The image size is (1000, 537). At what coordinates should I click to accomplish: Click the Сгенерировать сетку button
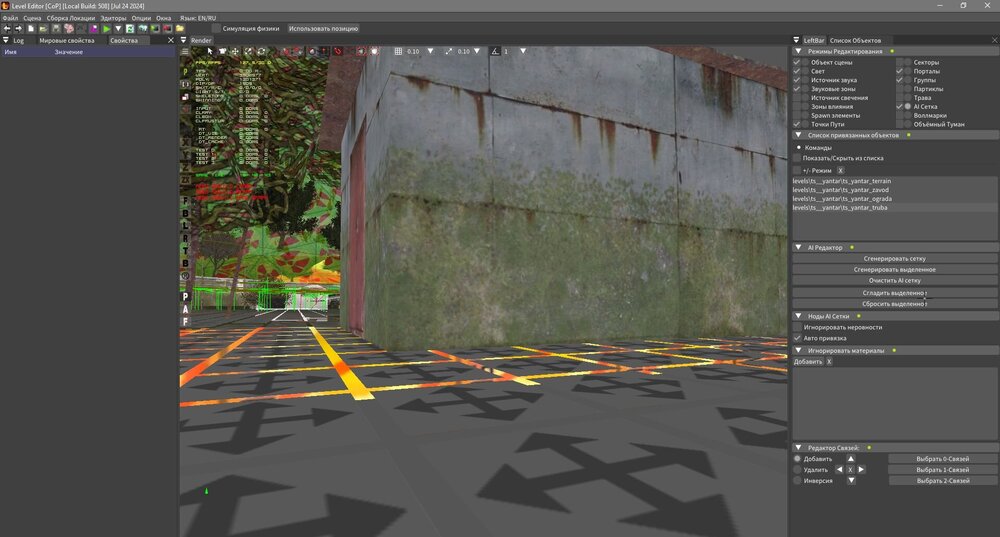(x=895, y=259)
